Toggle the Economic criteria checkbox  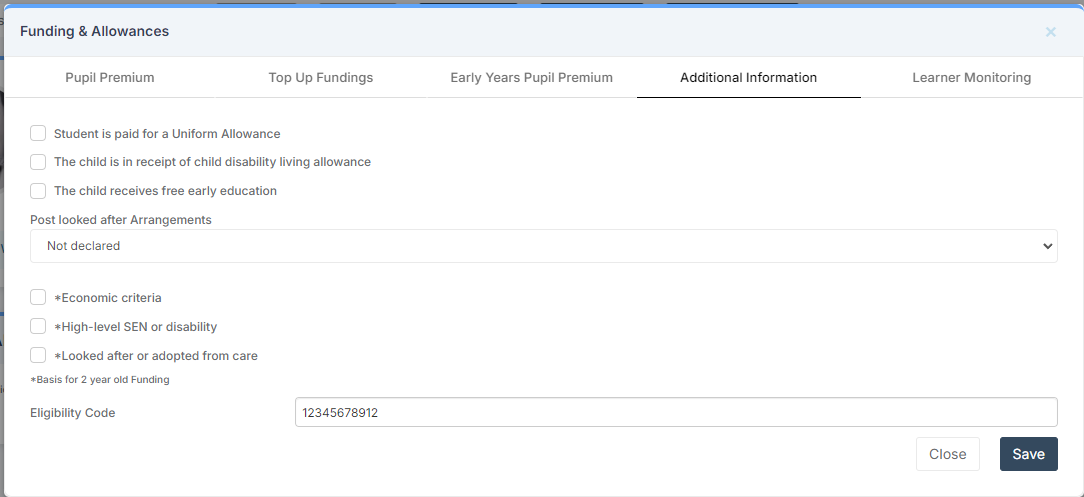(x=38, y=297)
